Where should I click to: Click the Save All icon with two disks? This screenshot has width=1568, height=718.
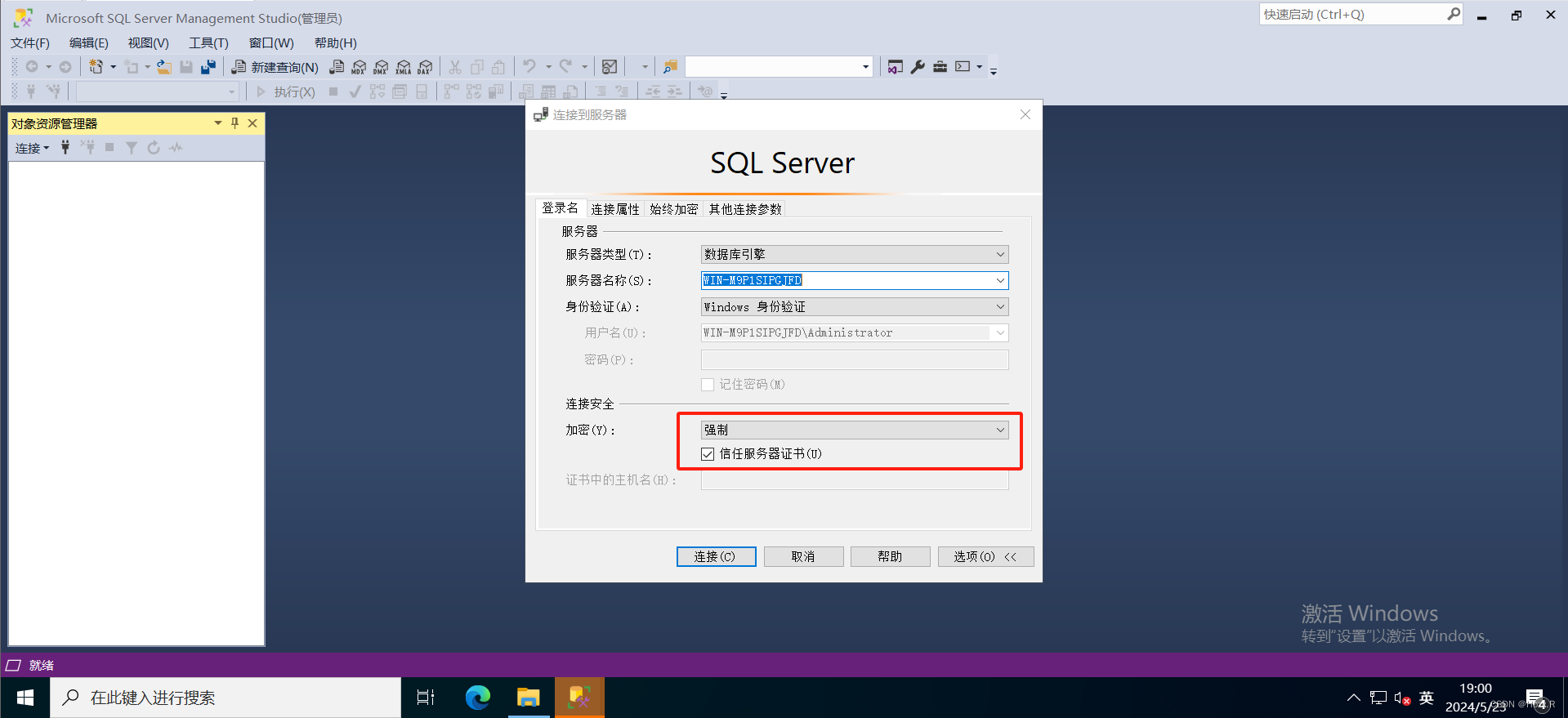point(208,67)
